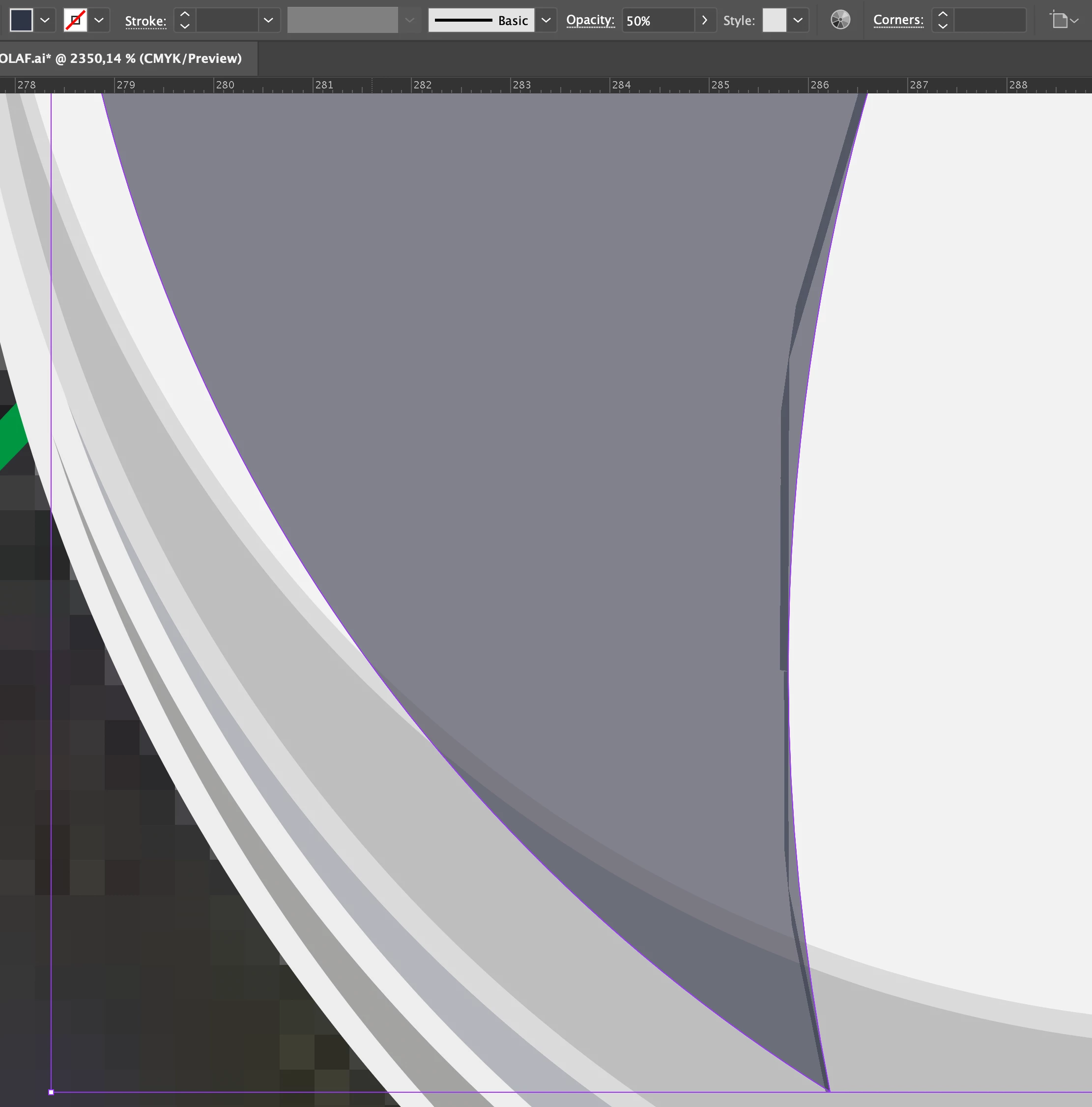Increase Corners radius with up stepper
Screen dimensions: 1092x1107
click(x=943, y=14)
